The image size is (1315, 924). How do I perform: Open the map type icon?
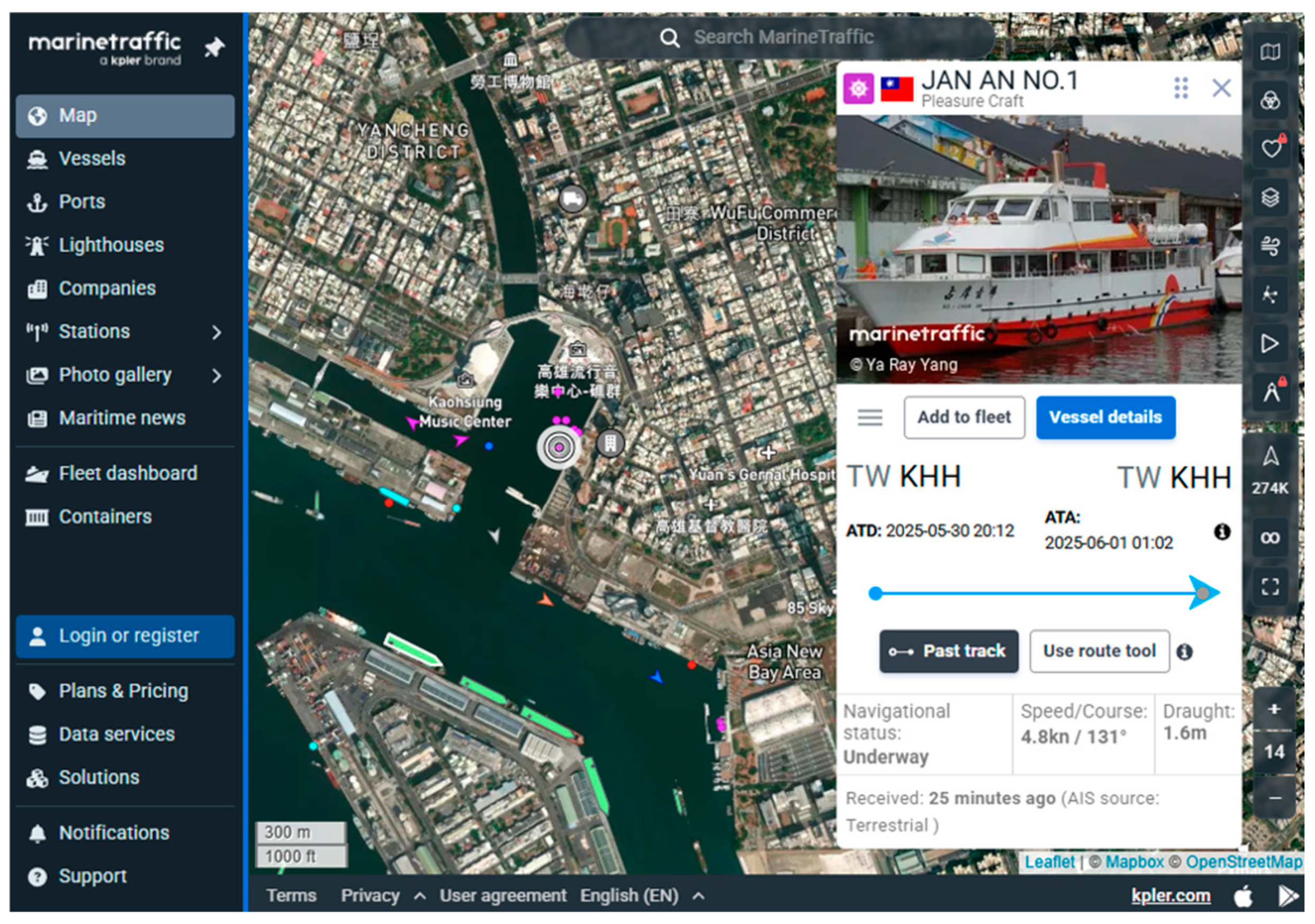pos(1271,52)
